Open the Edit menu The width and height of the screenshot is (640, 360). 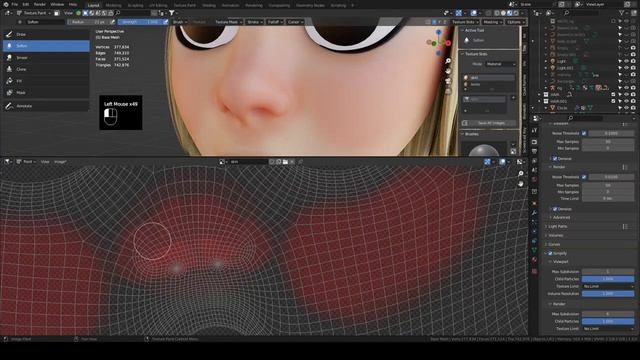[x=26, y=4]
